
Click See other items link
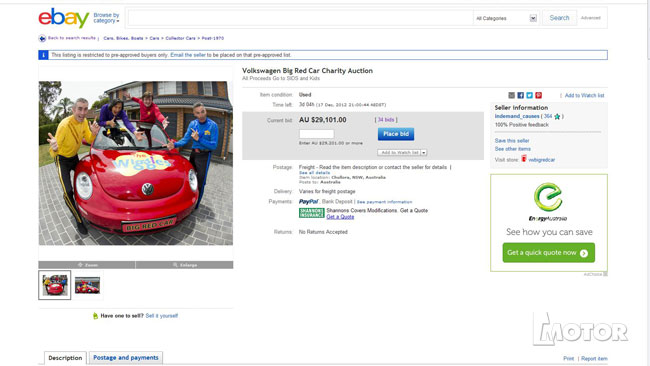click(x=512, y=149)
